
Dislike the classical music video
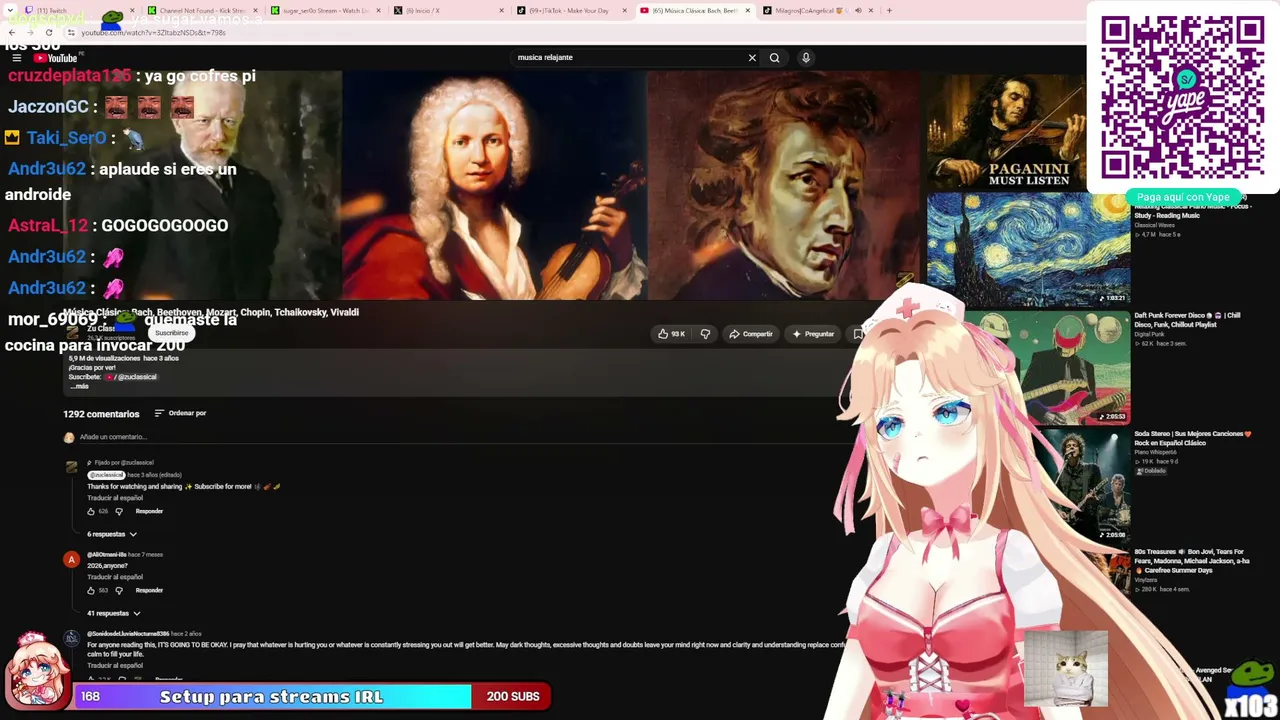pos(705,334)
